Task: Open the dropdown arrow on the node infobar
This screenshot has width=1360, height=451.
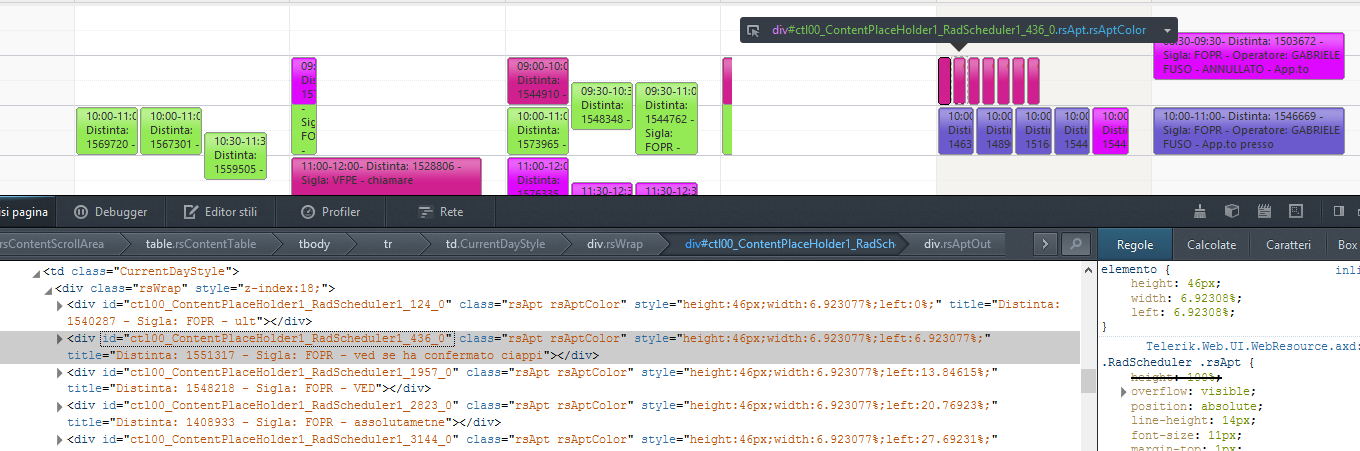Action: tap(1166, 31)
